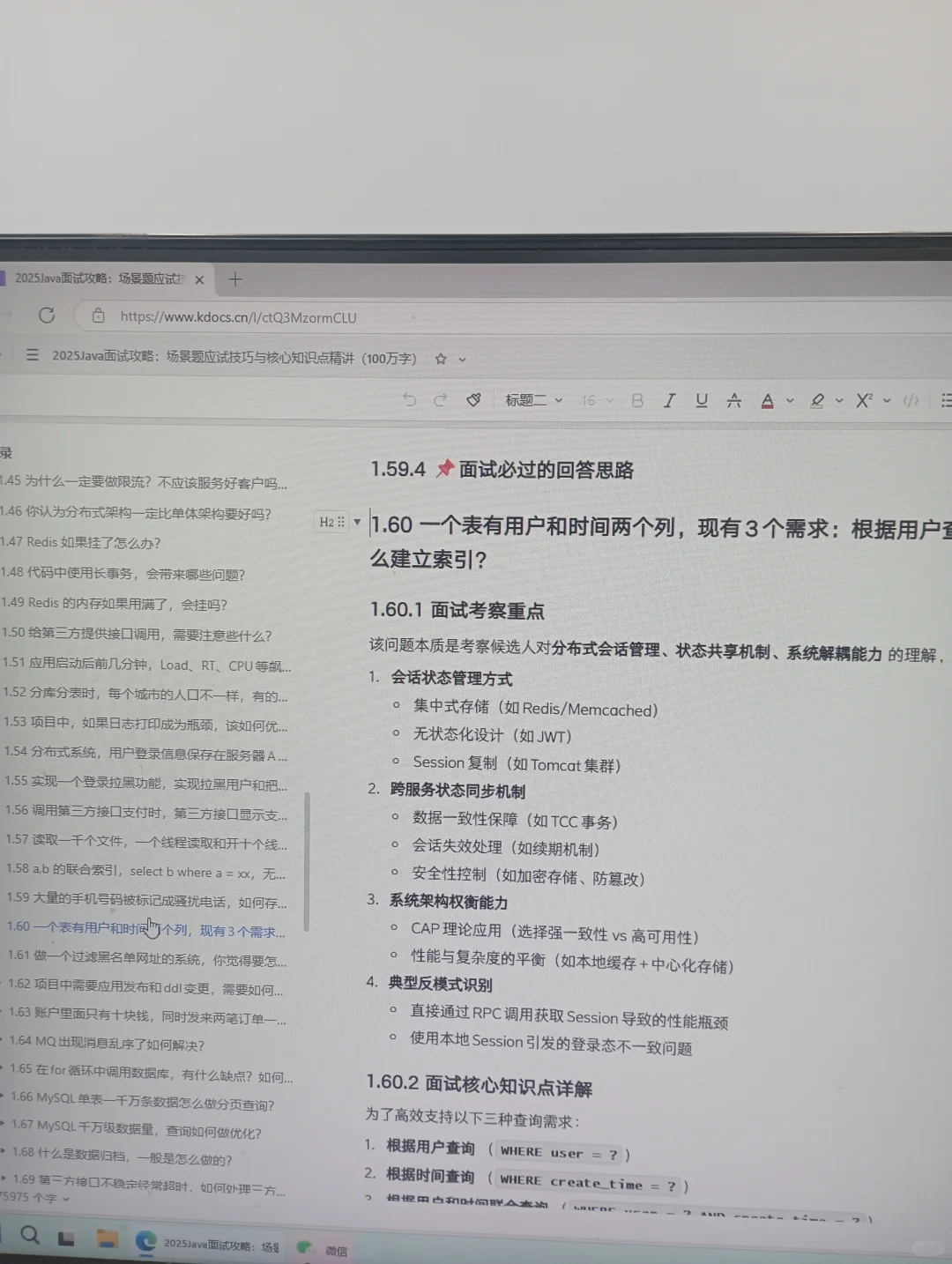The width and height of the screenshot is (952, 1264).
Task: Toggle italic formatting
Action: 669,400
